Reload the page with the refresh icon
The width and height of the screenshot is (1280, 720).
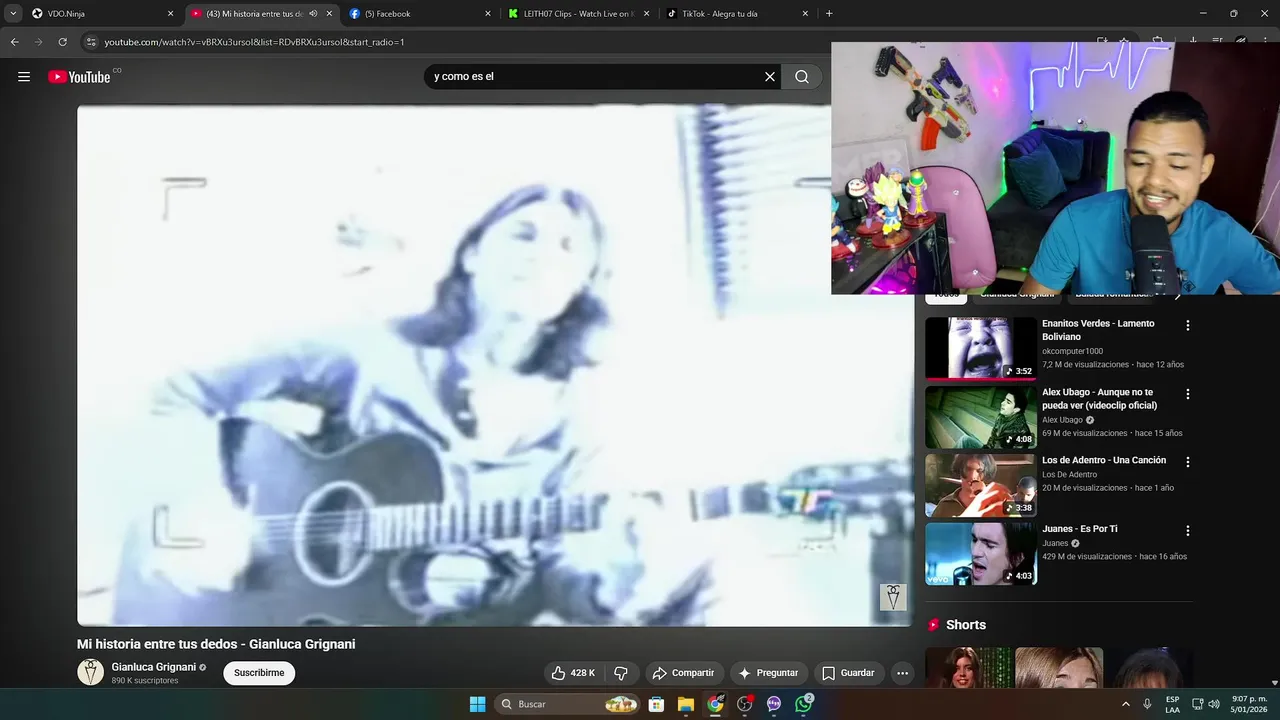point(62,42)
